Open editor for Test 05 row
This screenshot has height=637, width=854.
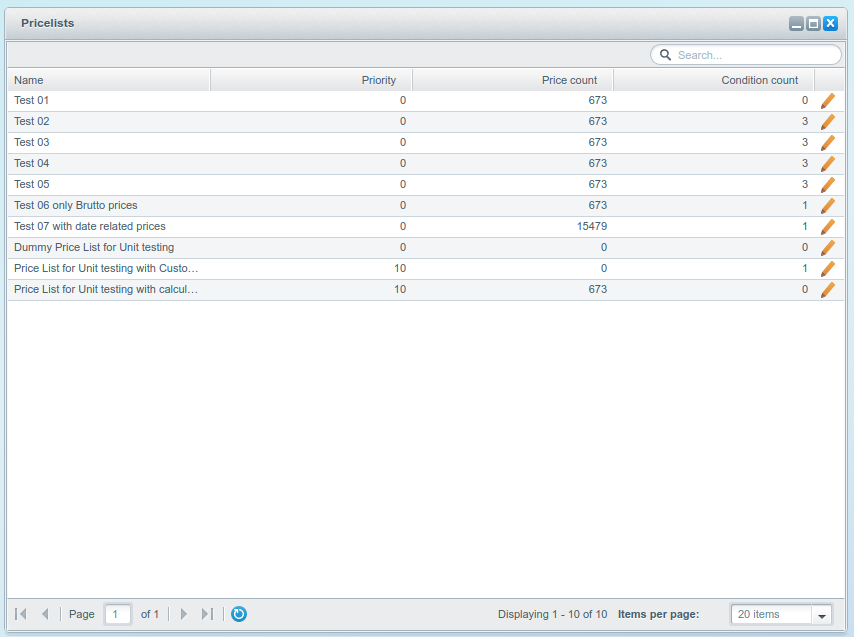tap(827, 185)
